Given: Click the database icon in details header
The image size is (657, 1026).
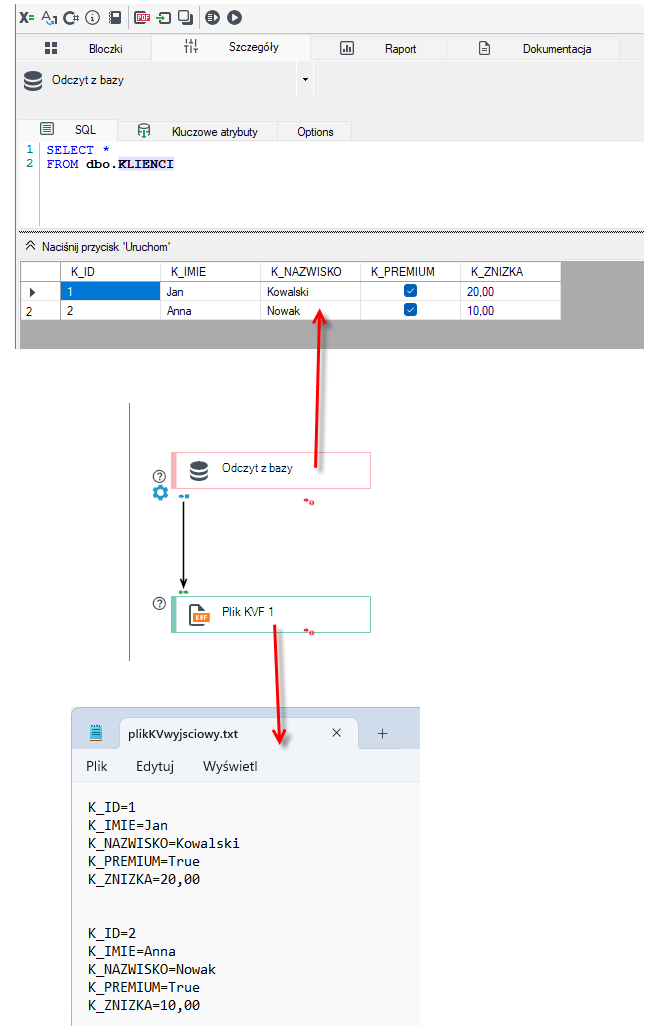Looking at the screenshot, I should pyautogui.click(x=33, y=80).
